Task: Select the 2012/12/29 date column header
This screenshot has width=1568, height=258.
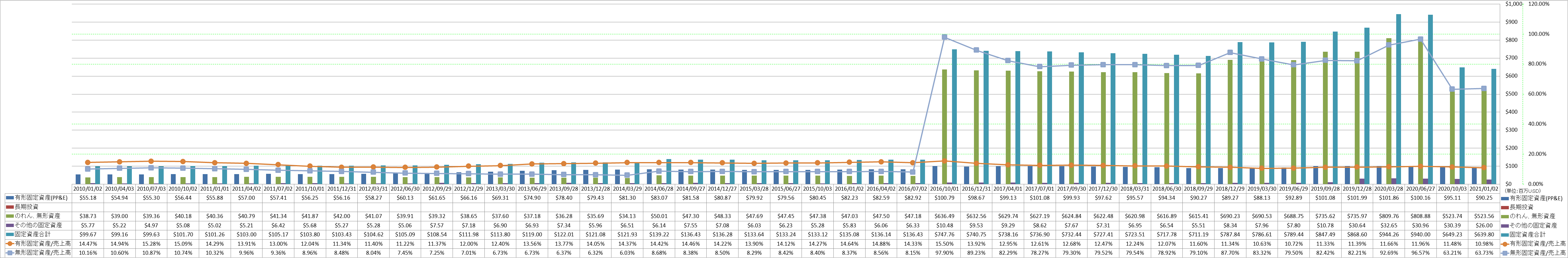Action: pyautogui.click(x=469, y=190)
